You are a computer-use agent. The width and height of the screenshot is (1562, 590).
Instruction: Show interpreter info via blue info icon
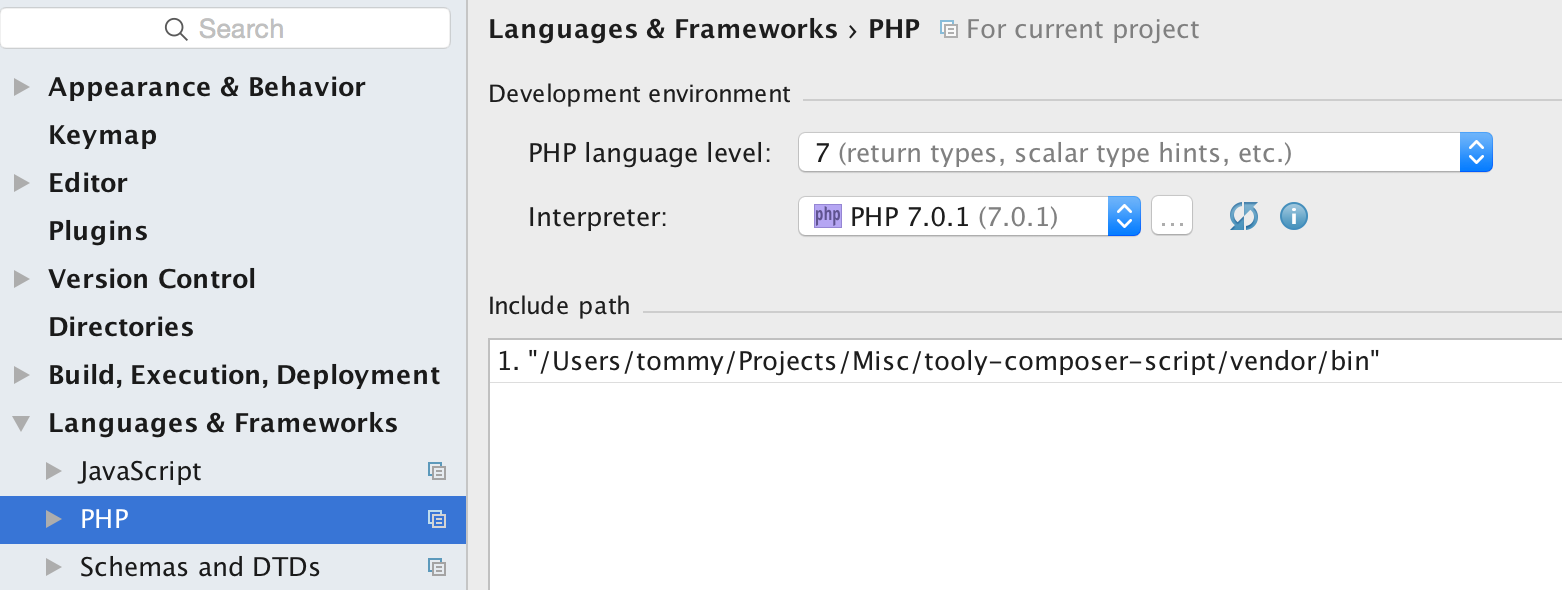click(1293, 216)
